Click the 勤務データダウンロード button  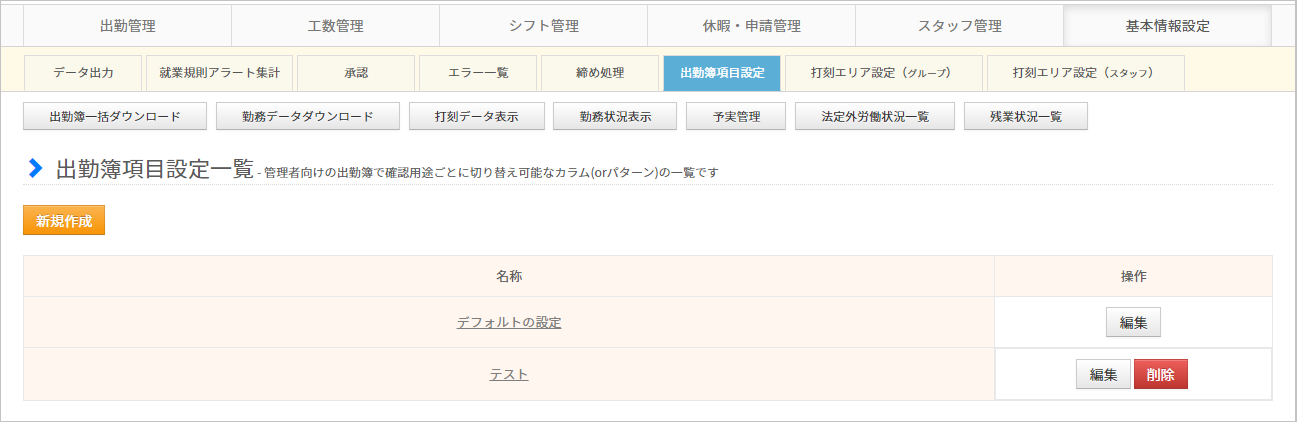(x=308, y=117)
